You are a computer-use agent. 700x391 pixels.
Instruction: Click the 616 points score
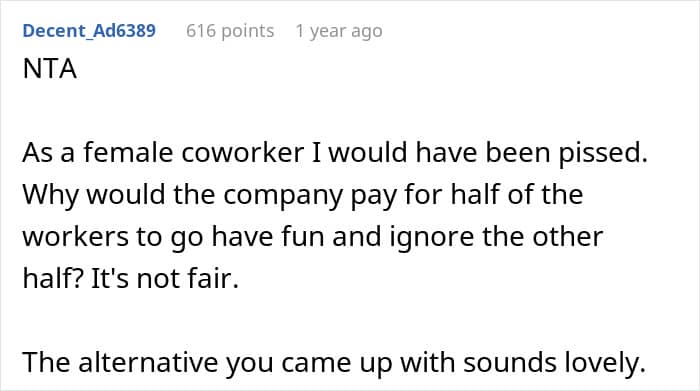pos(230,31)
